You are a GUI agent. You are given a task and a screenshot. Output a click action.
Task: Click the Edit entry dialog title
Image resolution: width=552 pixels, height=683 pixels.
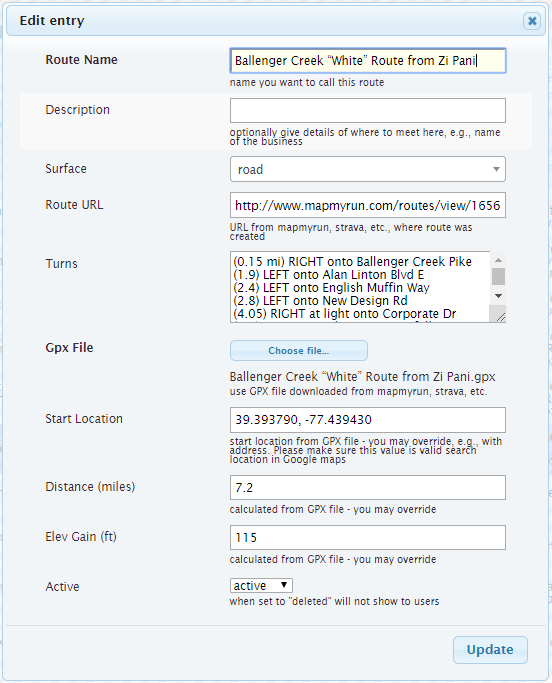tap(52, 20)
